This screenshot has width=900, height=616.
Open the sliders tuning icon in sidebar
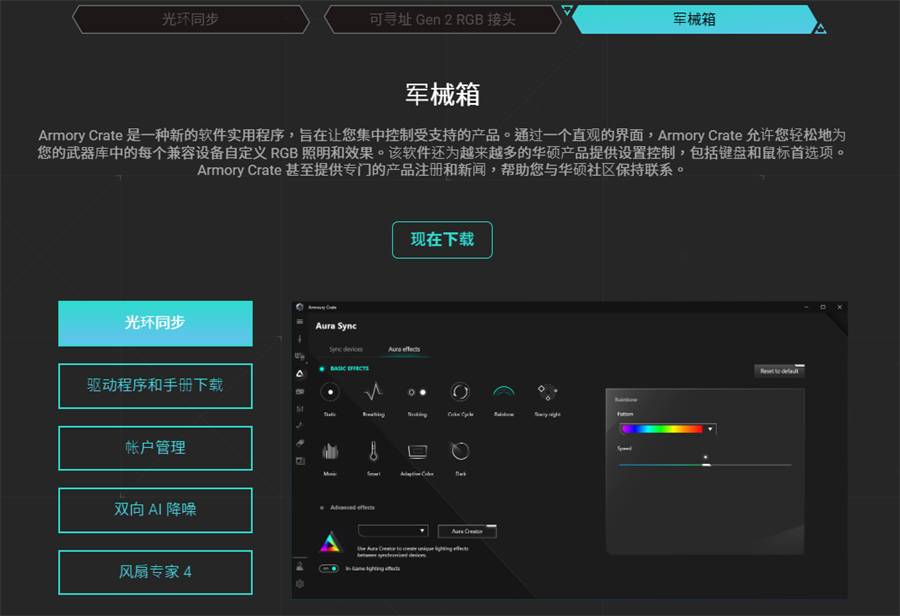[300, 409]
